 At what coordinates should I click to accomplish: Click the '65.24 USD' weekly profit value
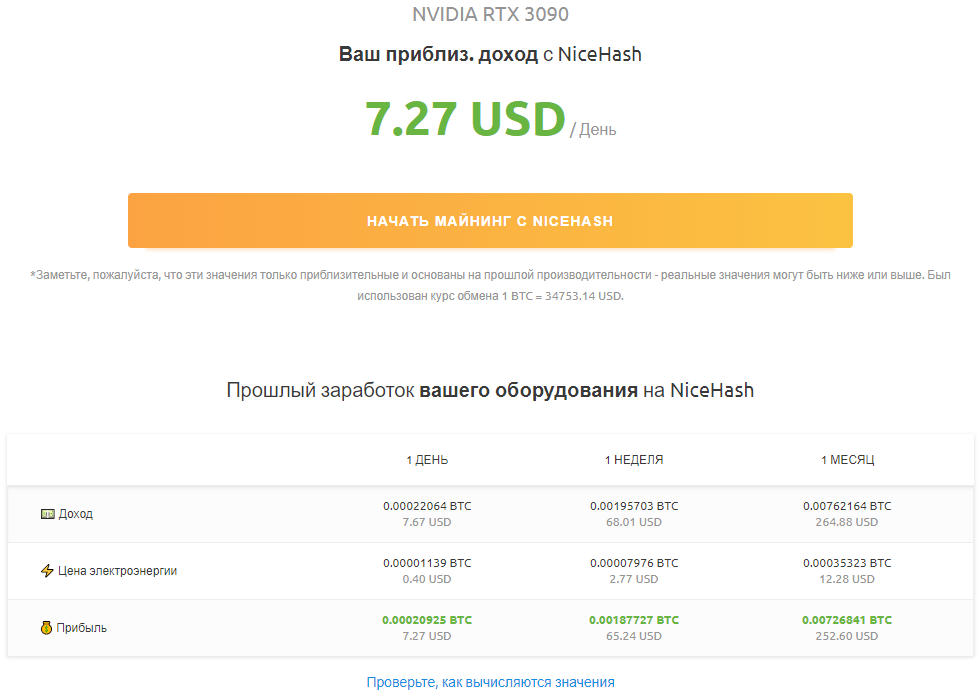pos(634,636)
